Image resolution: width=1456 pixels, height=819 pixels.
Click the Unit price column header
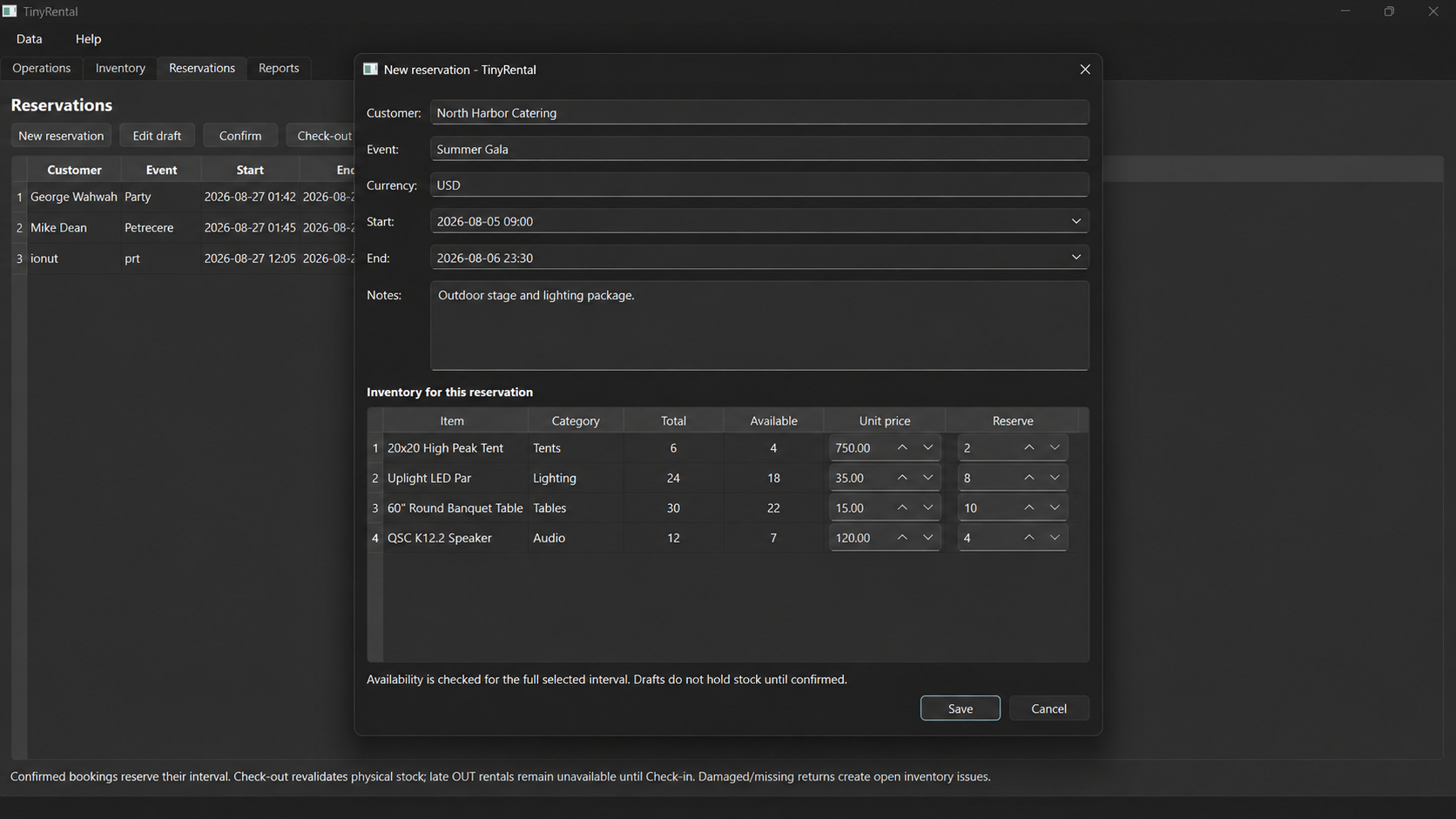coord(885,420)
